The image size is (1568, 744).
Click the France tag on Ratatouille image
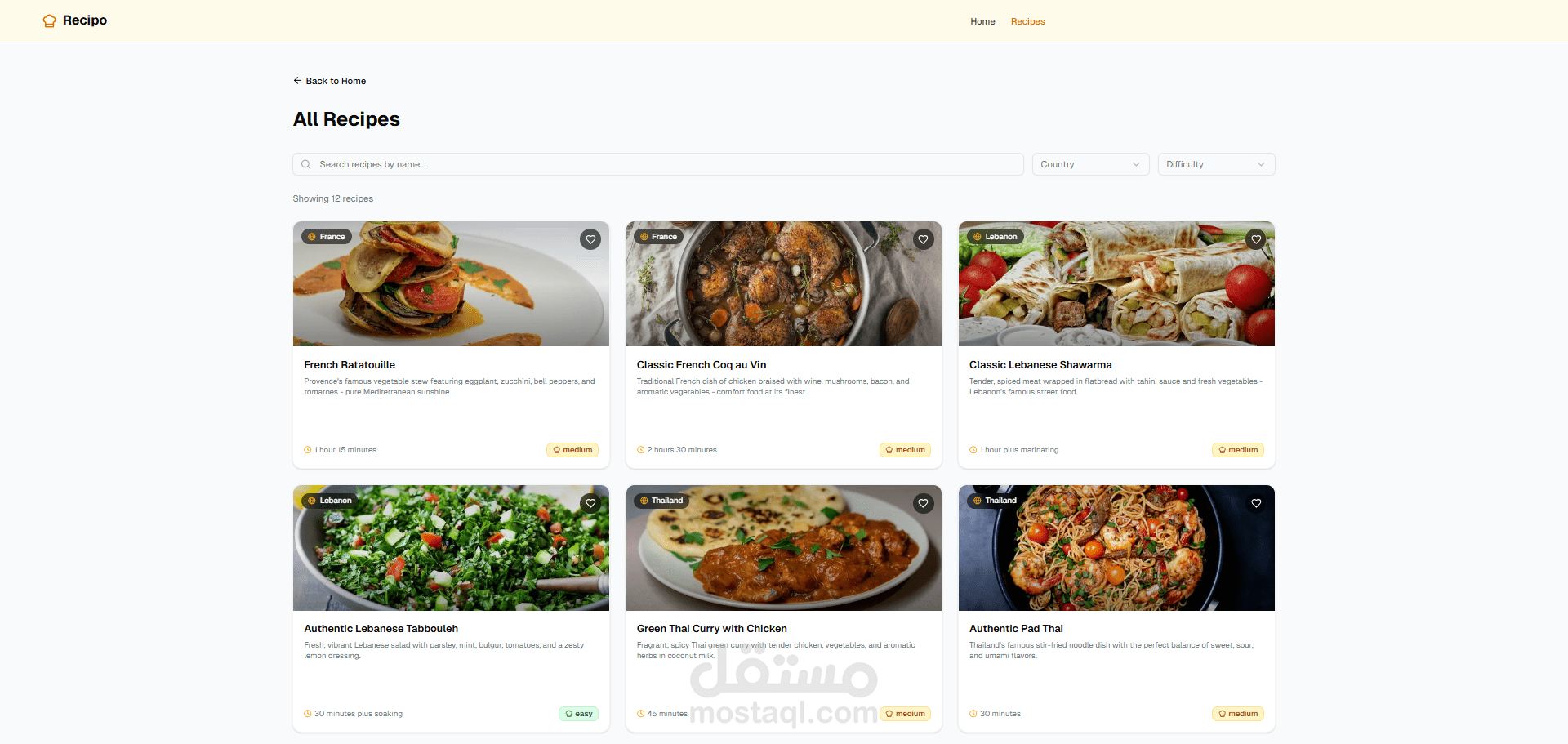pos(327,237)
